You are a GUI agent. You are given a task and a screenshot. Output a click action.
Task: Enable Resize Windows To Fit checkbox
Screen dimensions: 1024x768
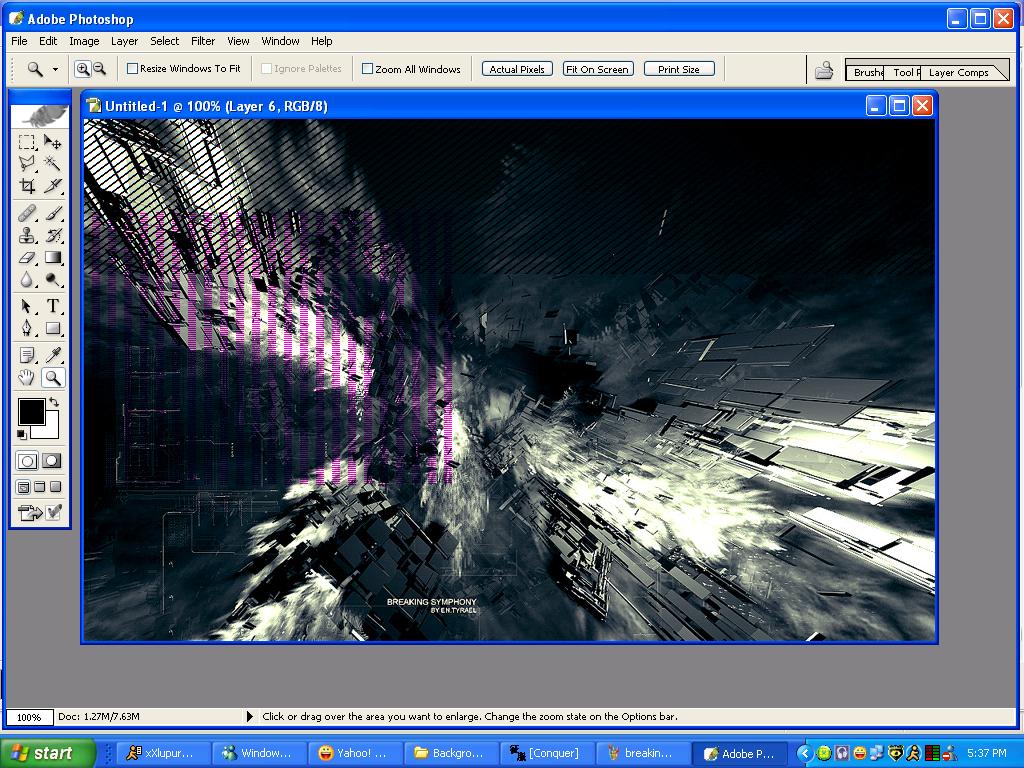tap(132, 69)
